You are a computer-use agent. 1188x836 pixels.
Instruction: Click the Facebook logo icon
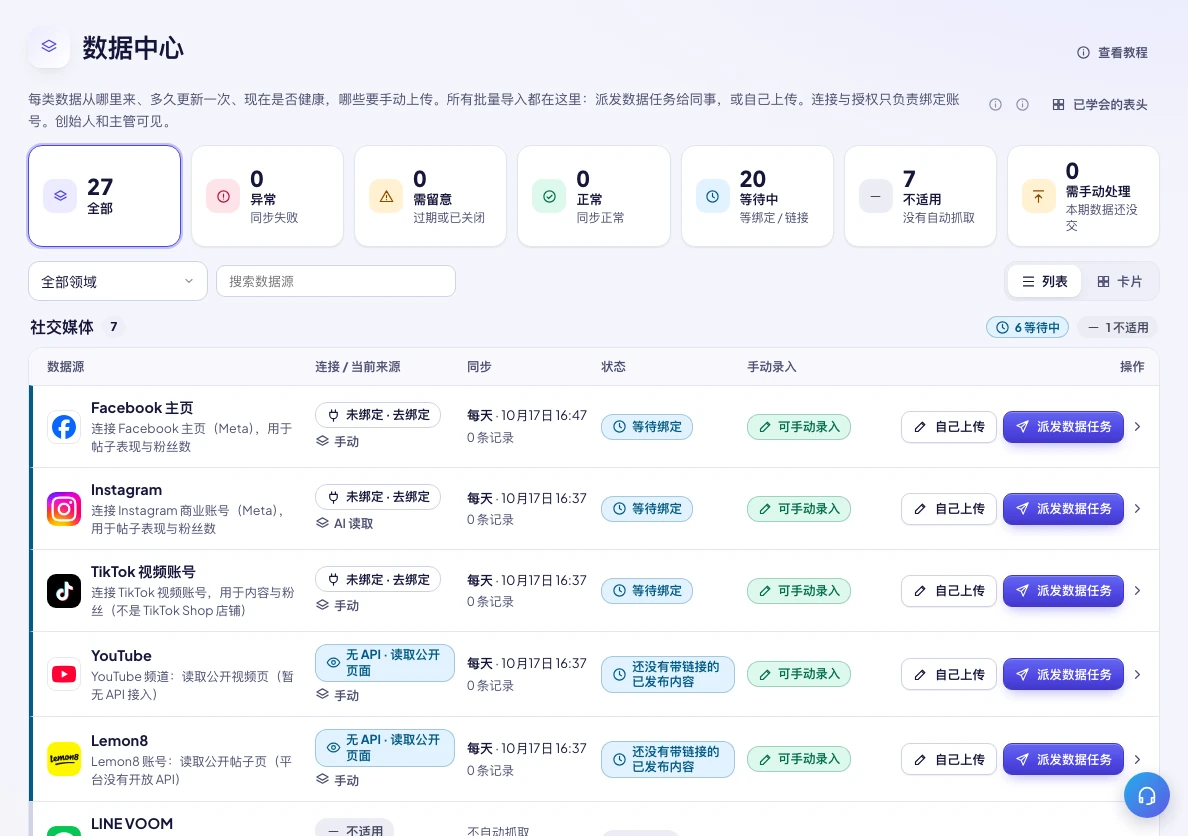coord(64,427)
